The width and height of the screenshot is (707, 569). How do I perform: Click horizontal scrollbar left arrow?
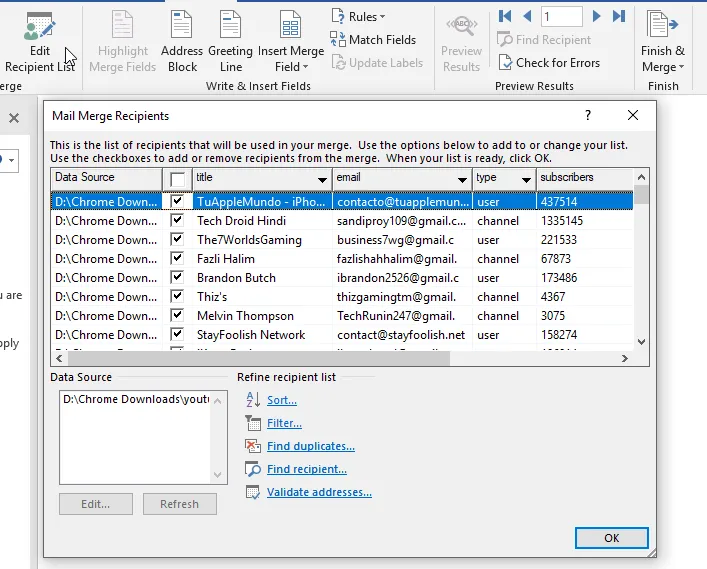pyautogui.click(x=59, y=358)
